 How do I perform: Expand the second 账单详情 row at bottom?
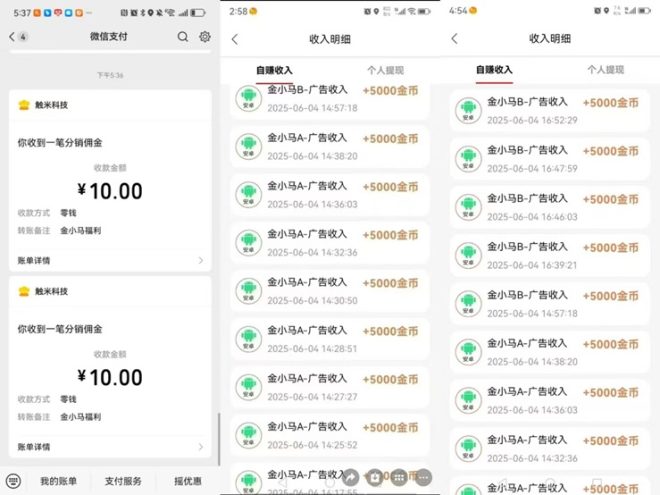(200, 446)
